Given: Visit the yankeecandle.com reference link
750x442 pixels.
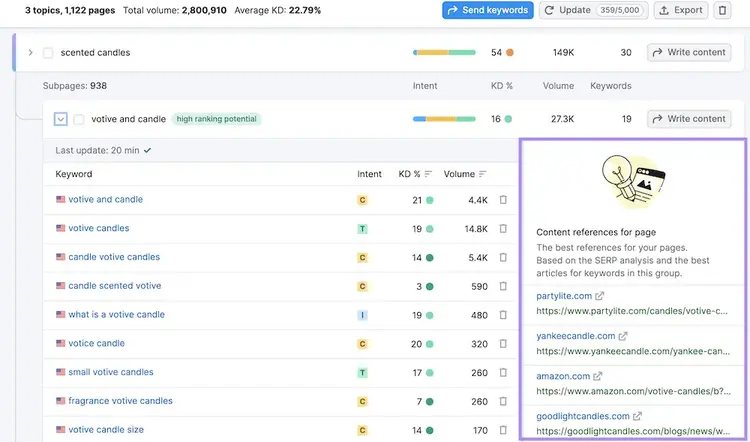Looking at the screenshot, I should tap(575, 336).
